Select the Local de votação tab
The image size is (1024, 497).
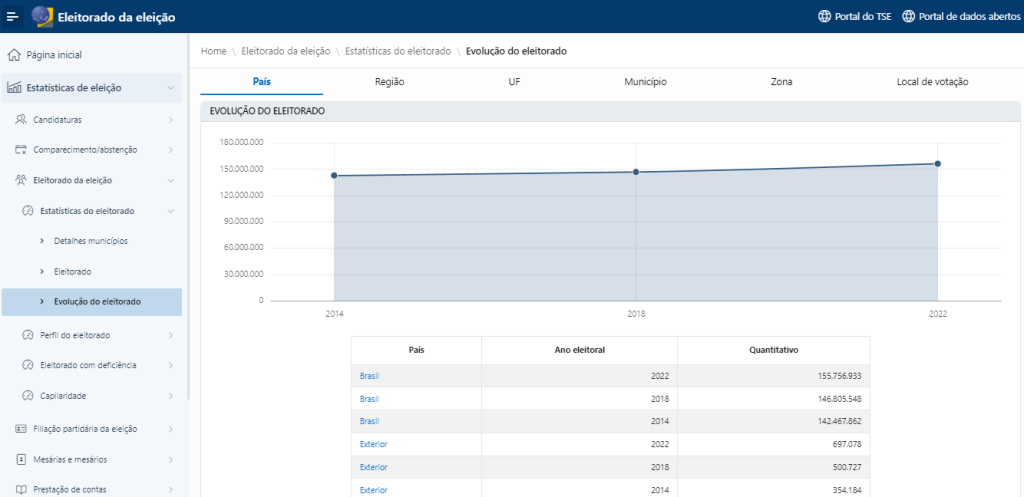932,82
